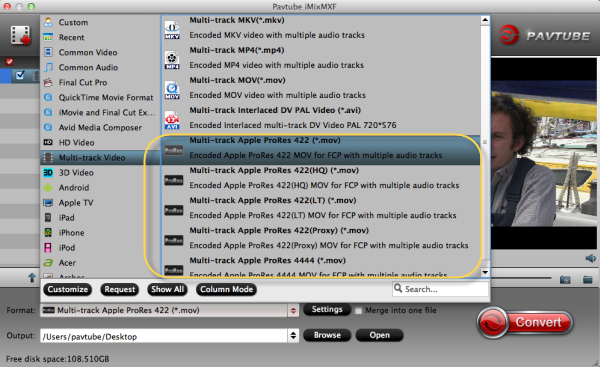Open the snapshot folder icon
Screen dimensions: 600x367
coord(588,280)
